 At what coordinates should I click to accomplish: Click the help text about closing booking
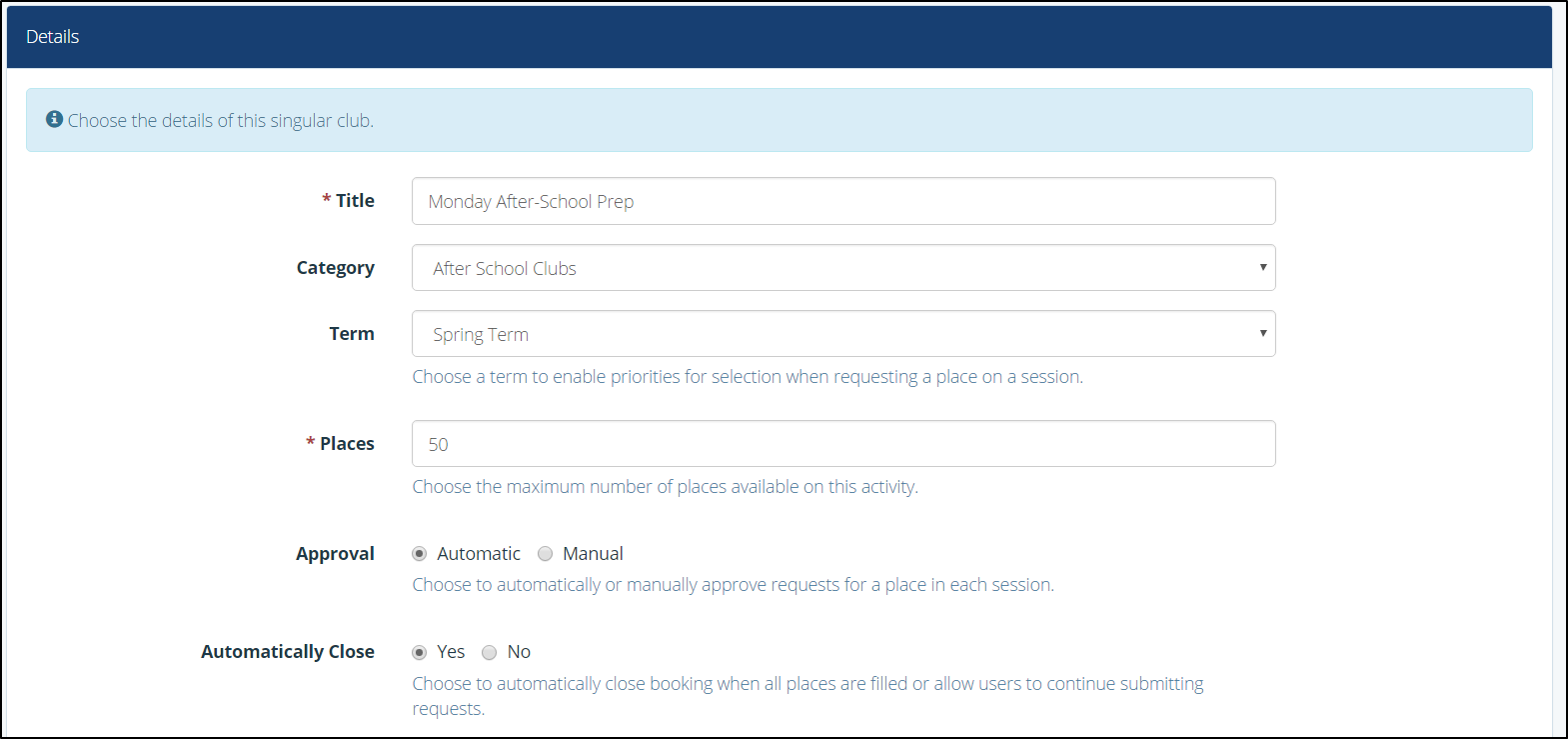tap(807, 696)
